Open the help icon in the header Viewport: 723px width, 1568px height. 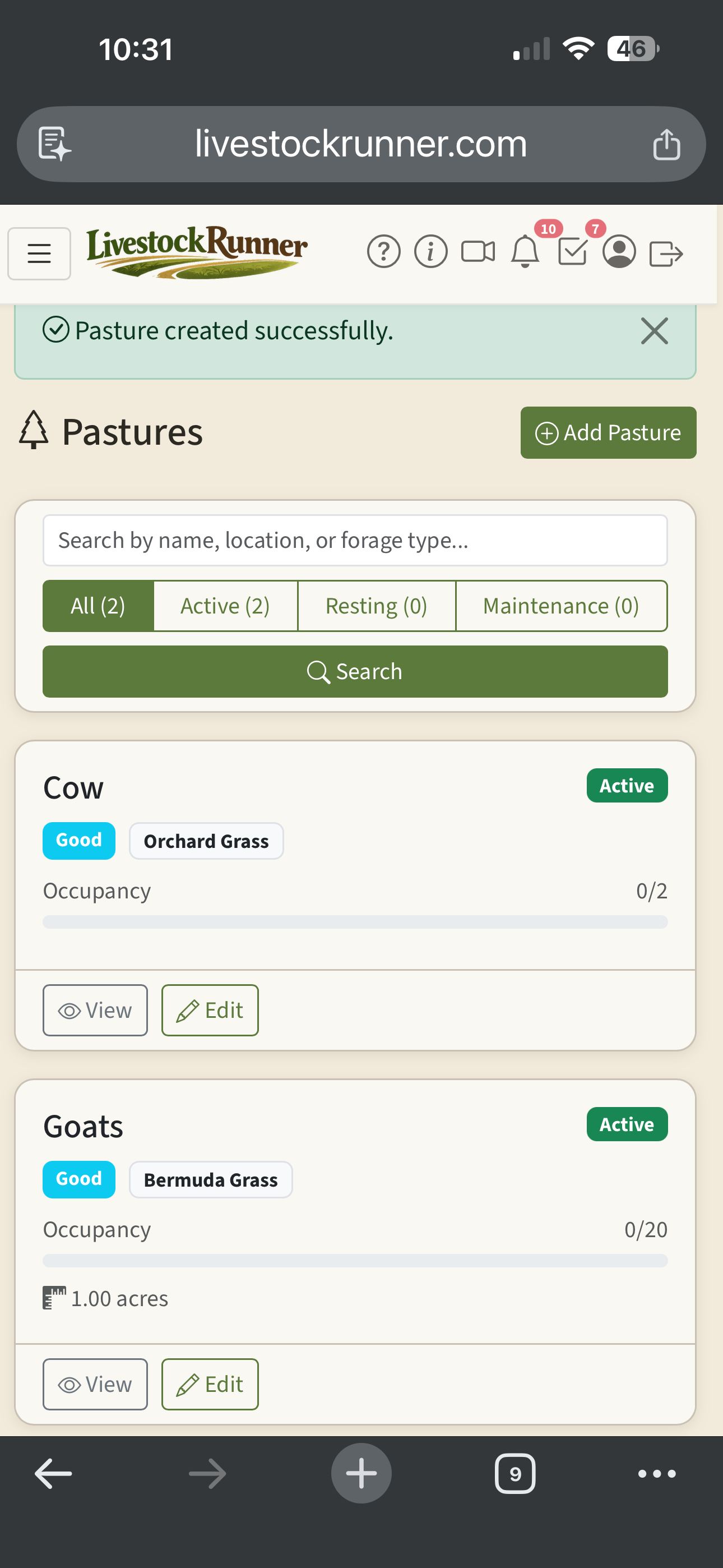coord(383,251)
